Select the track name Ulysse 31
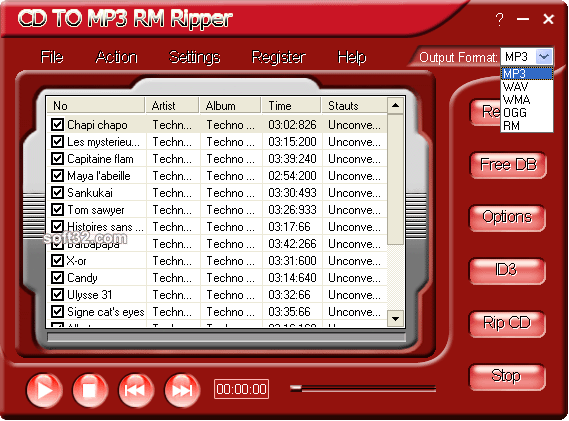This screenshot has width=569, height=421. click(x=90, y=295)
